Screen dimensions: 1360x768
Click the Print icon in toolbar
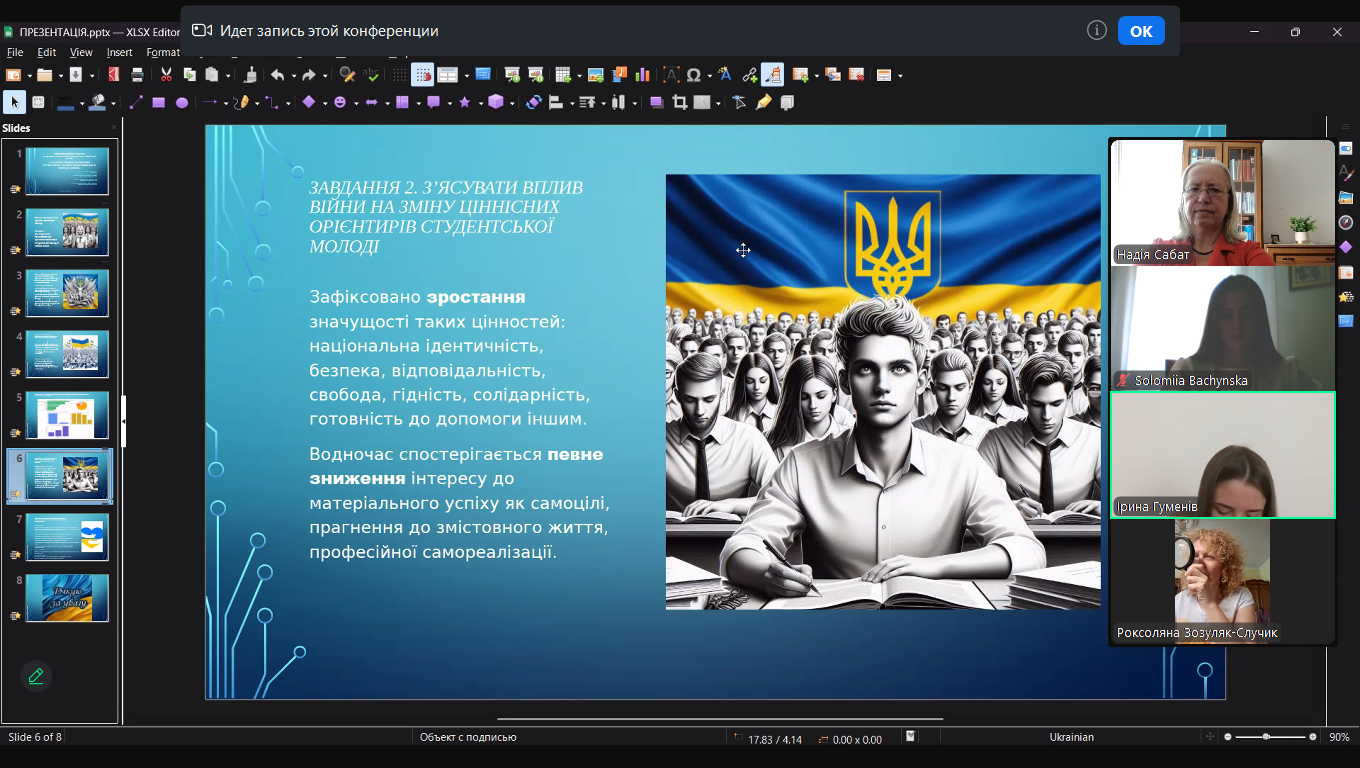pos(137,75)
